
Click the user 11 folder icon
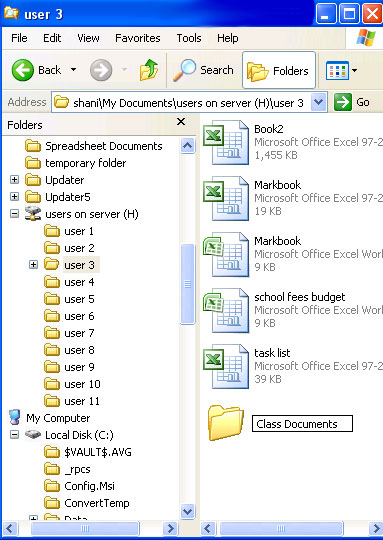tap(52, 401)
